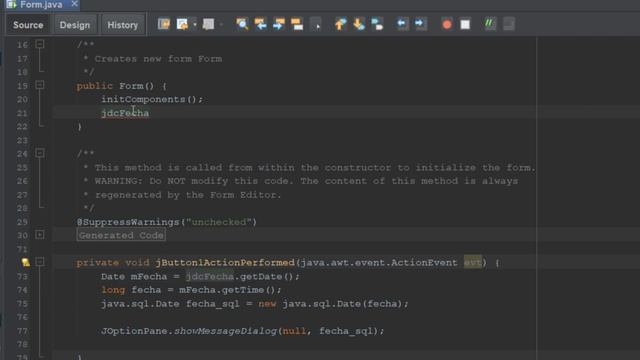
Task: Expand the Generated Code fold at line 30
Action: tap(40, 235)
